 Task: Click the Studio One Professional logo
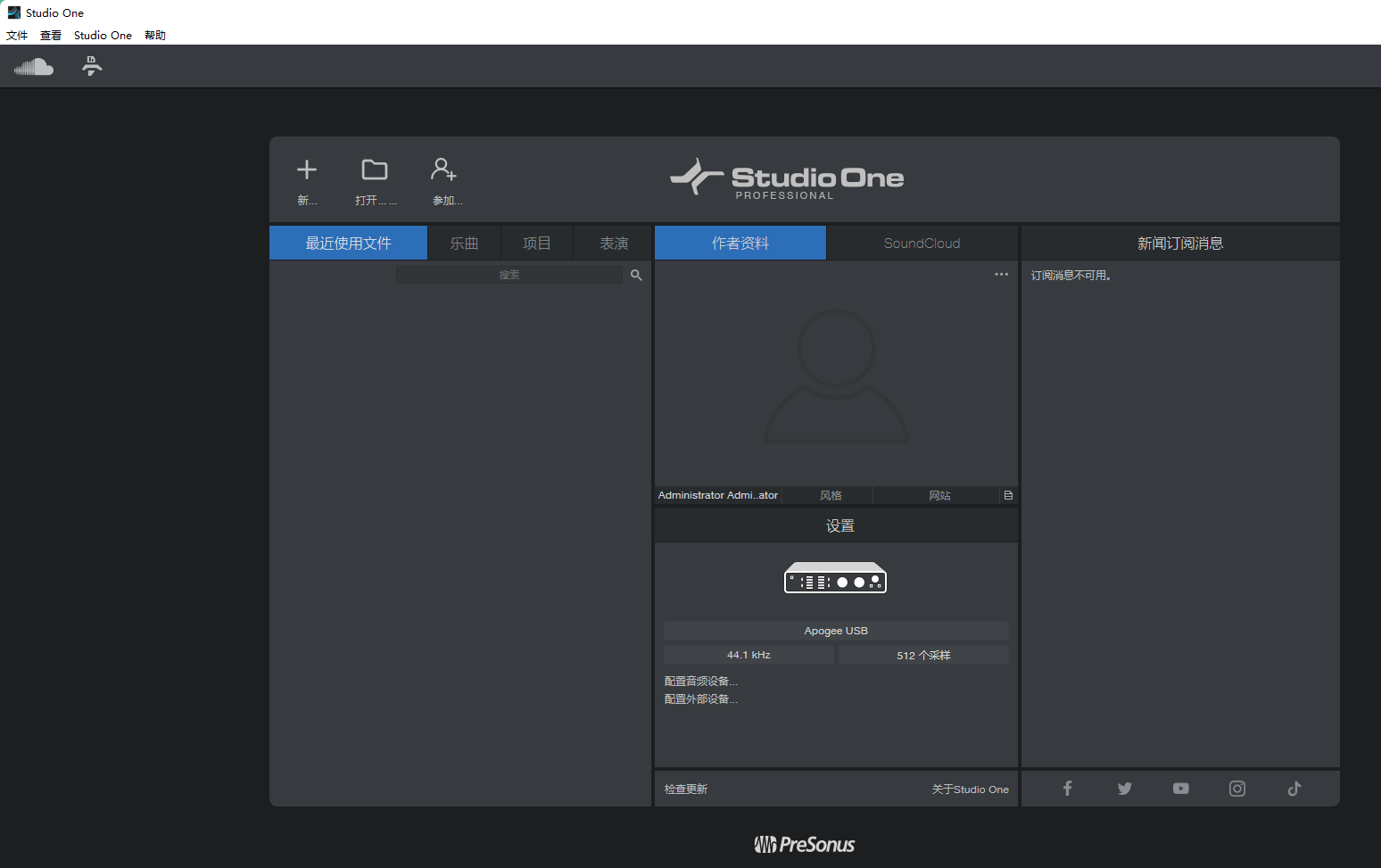coord(787,178)
